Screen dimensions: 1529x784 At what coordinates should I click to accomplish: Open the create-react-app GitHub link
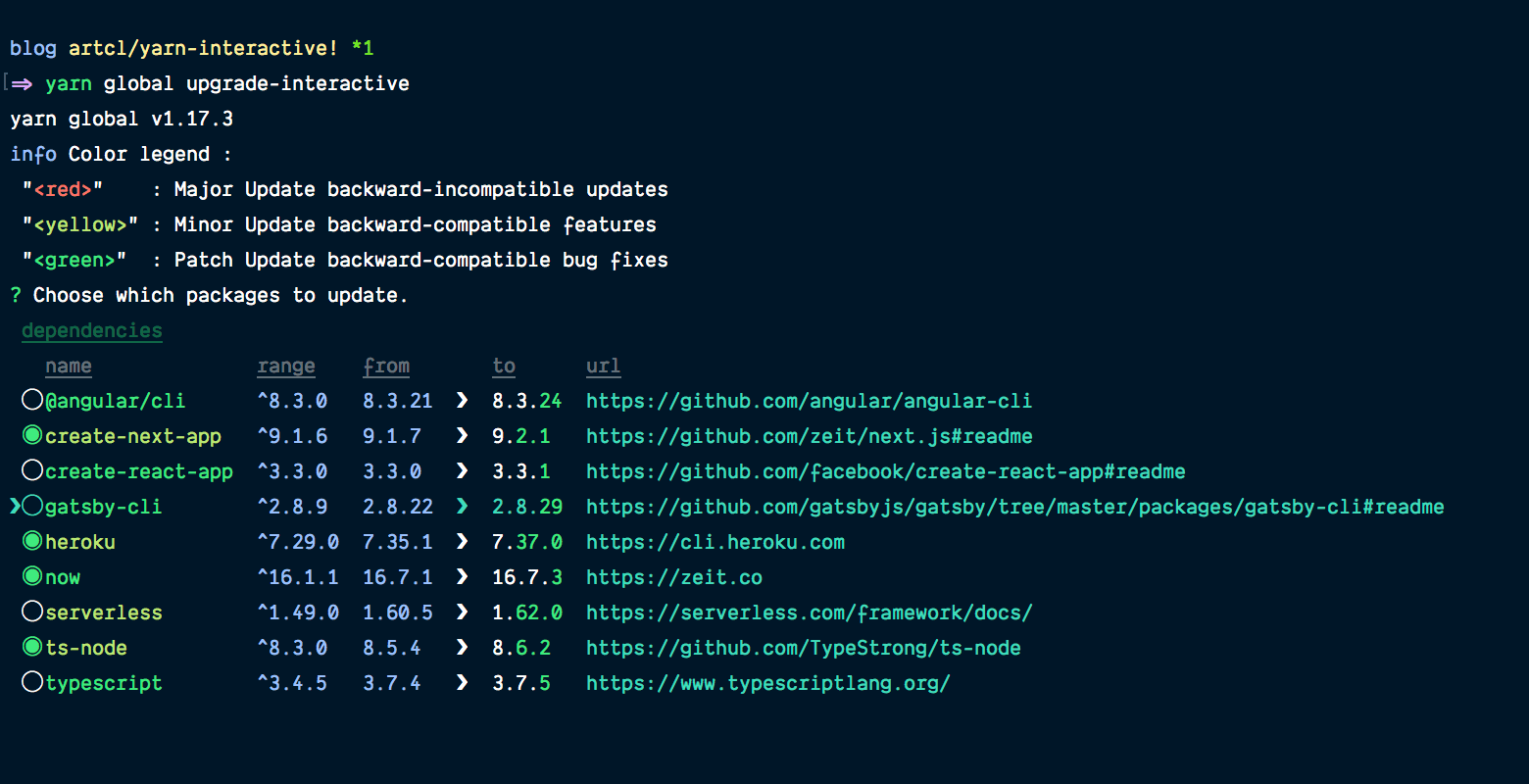click(x=885, y=471)
